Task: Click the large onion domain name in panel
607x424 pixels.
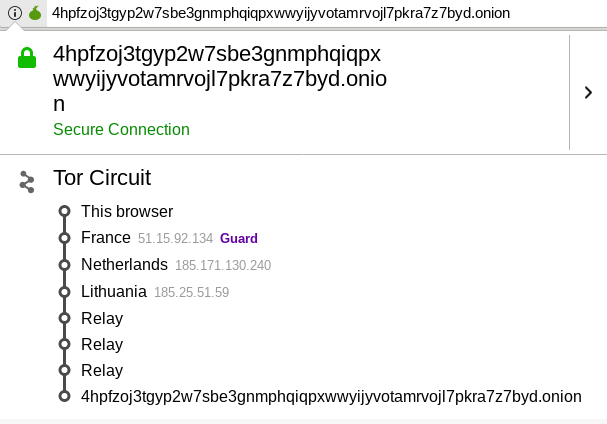Action: (x=220, y=79)
